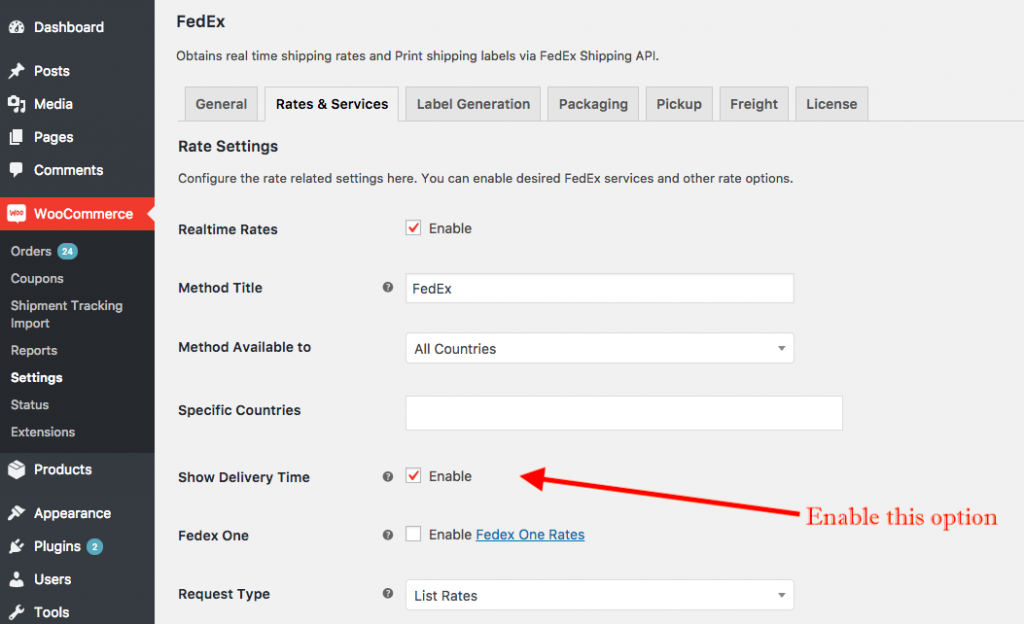Click the Products box icon
1024x624 pixels.
coord(16,469)
